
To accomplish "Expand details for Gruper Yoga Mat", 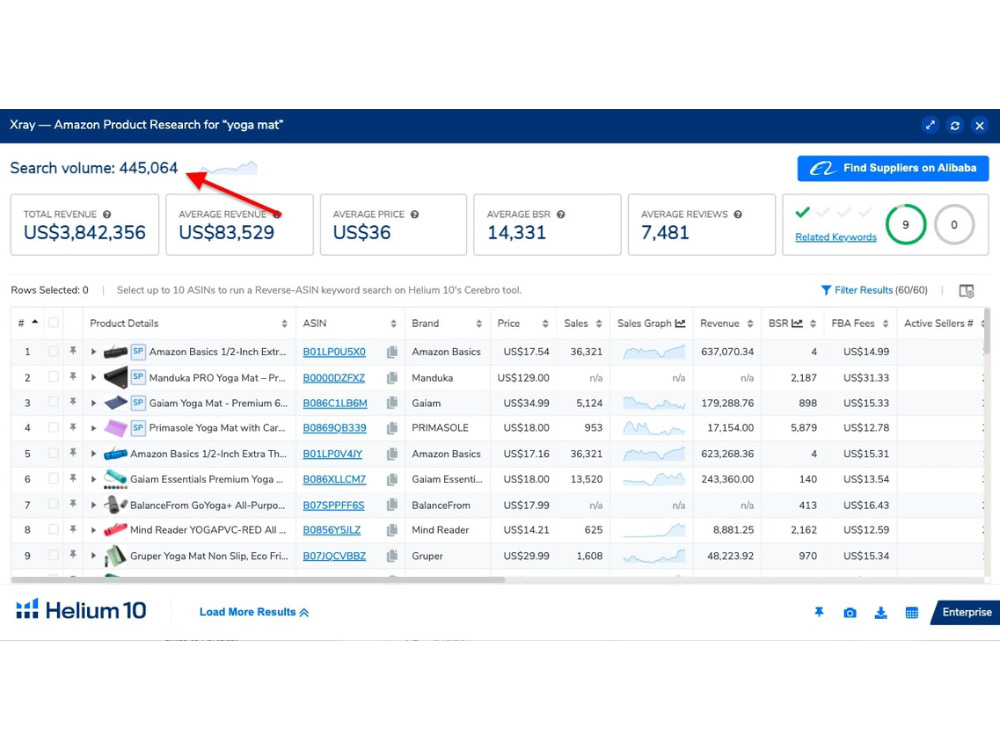I will pos(94,556).
